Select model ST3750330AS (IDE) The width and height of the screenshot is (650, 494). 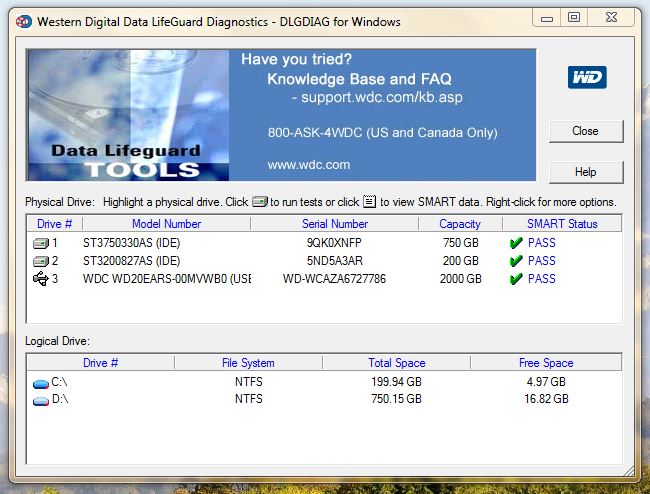pos(131,243)
